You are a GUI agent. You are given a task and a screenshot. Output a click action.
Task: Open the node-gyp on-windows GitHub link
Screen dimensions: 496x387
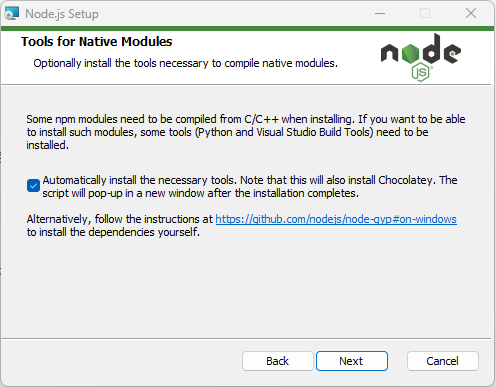[x=336, y=219]
